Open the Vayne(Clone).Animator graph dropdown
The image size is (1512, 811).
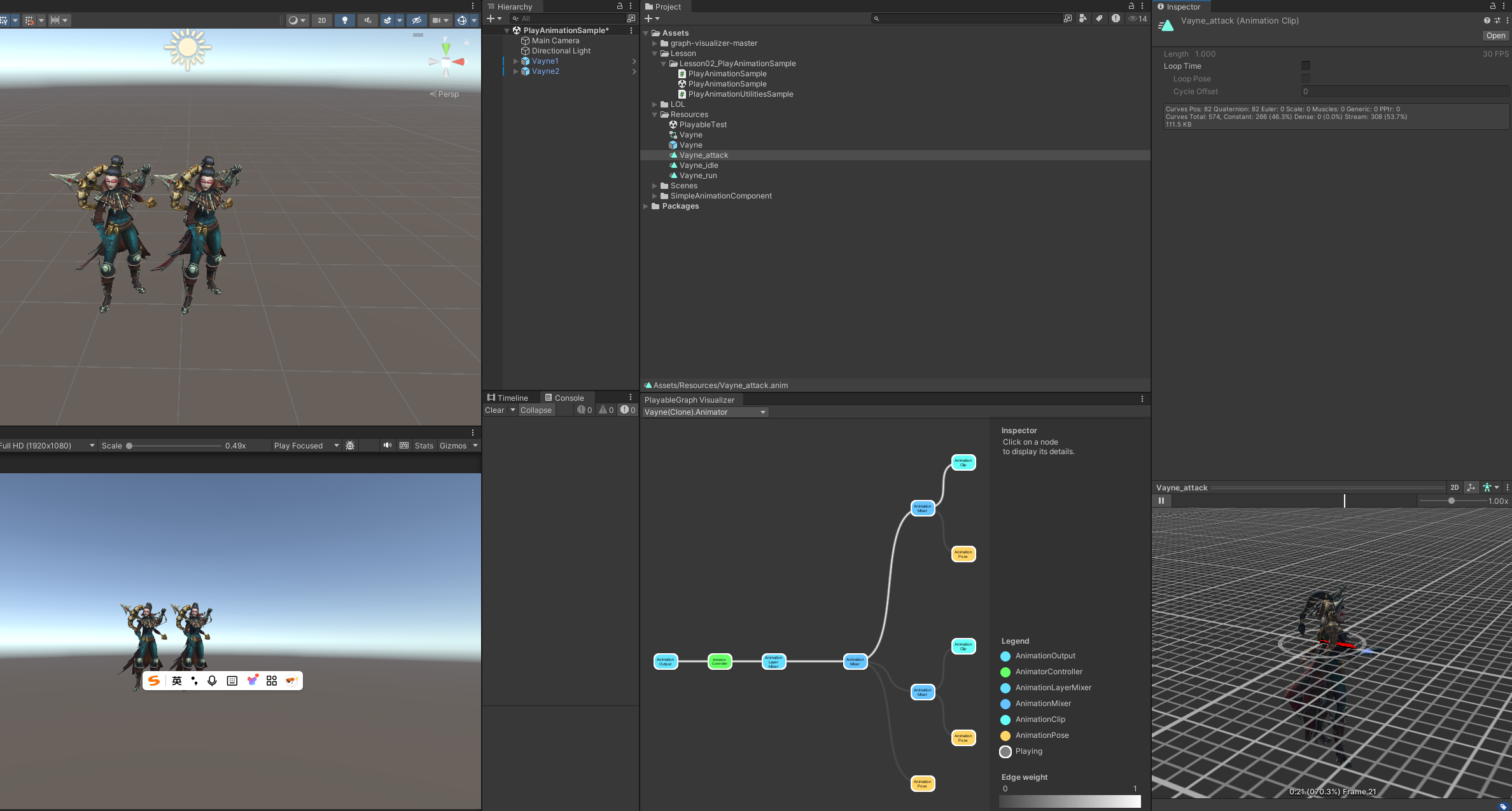[x=705, y=412]
